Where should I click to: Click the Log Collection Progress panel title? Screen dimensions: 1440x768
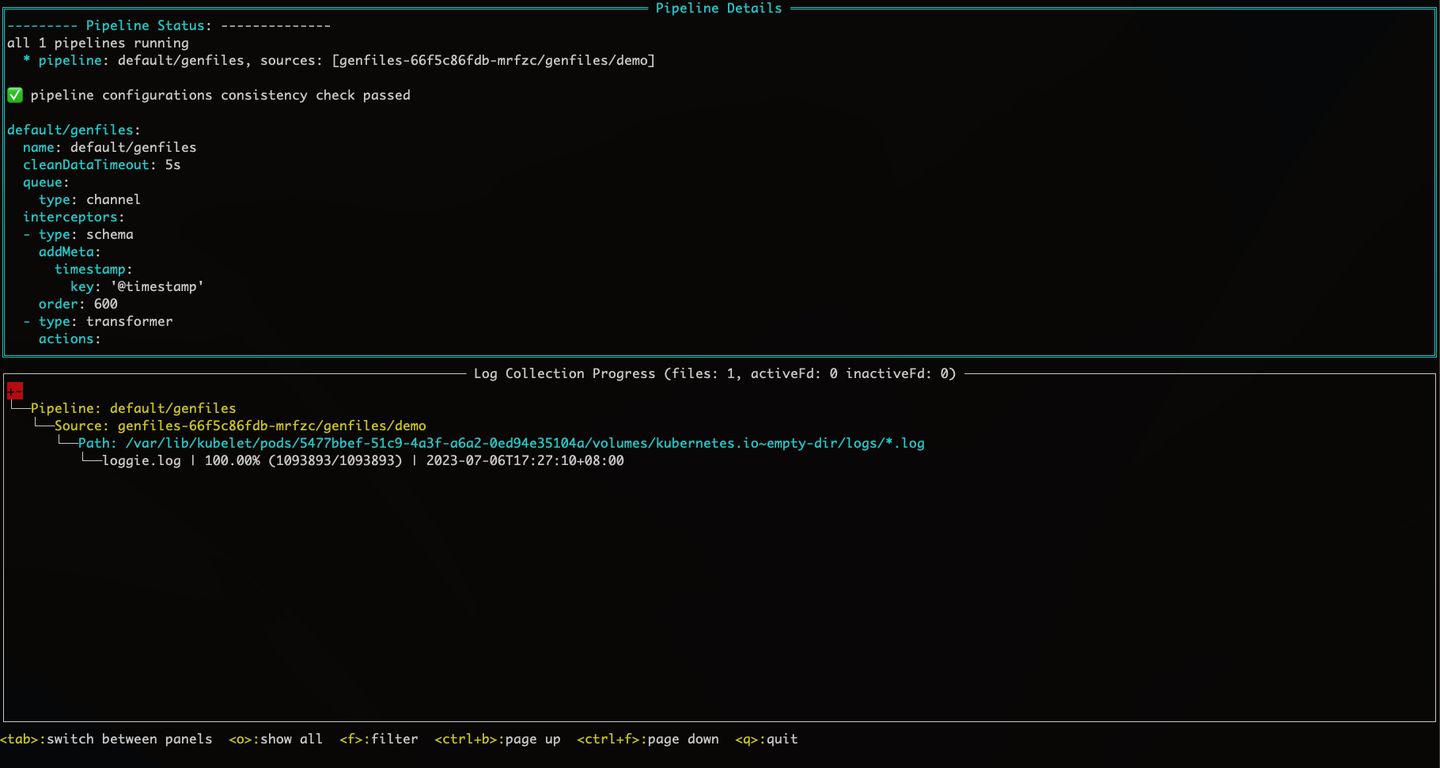point(714,374)
